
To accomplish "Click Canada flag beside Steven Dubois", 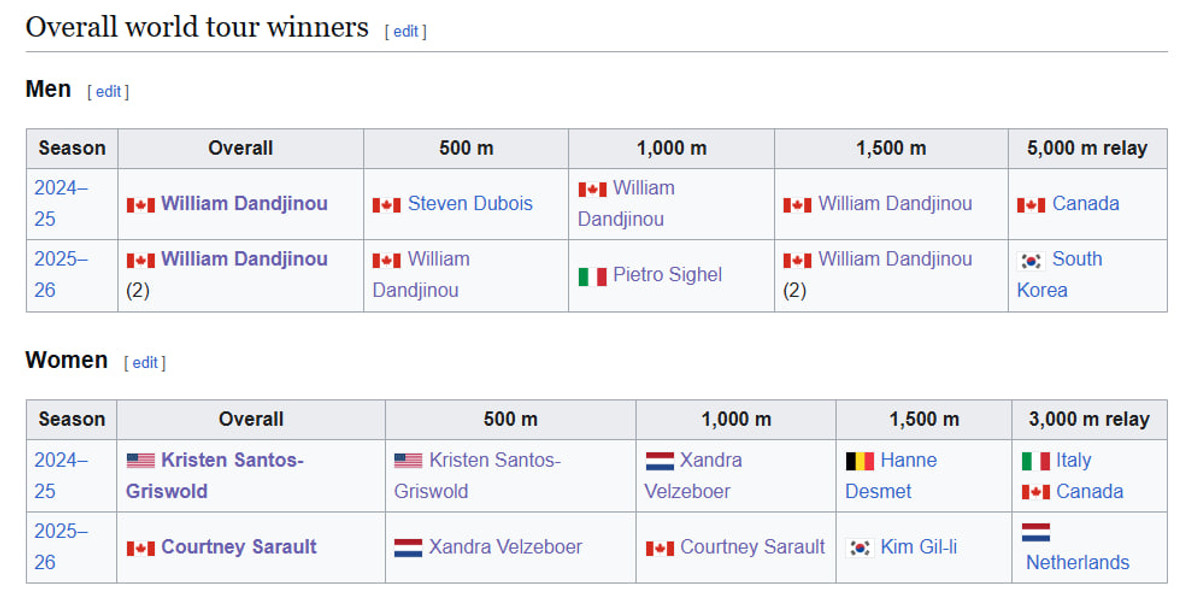I will pyautogui.click(x=386, y=205).
